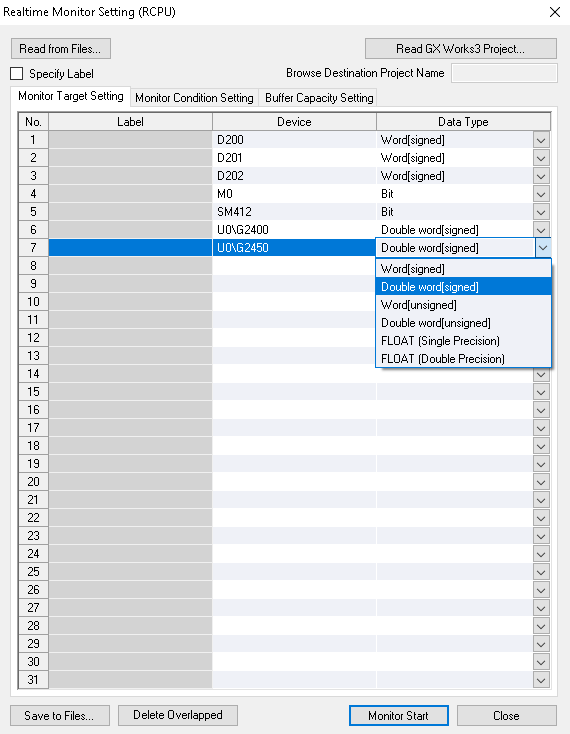Click Read GX Works3 Project button
The width and height of the screenshot is (570, 734).
[x=460, y=49]
